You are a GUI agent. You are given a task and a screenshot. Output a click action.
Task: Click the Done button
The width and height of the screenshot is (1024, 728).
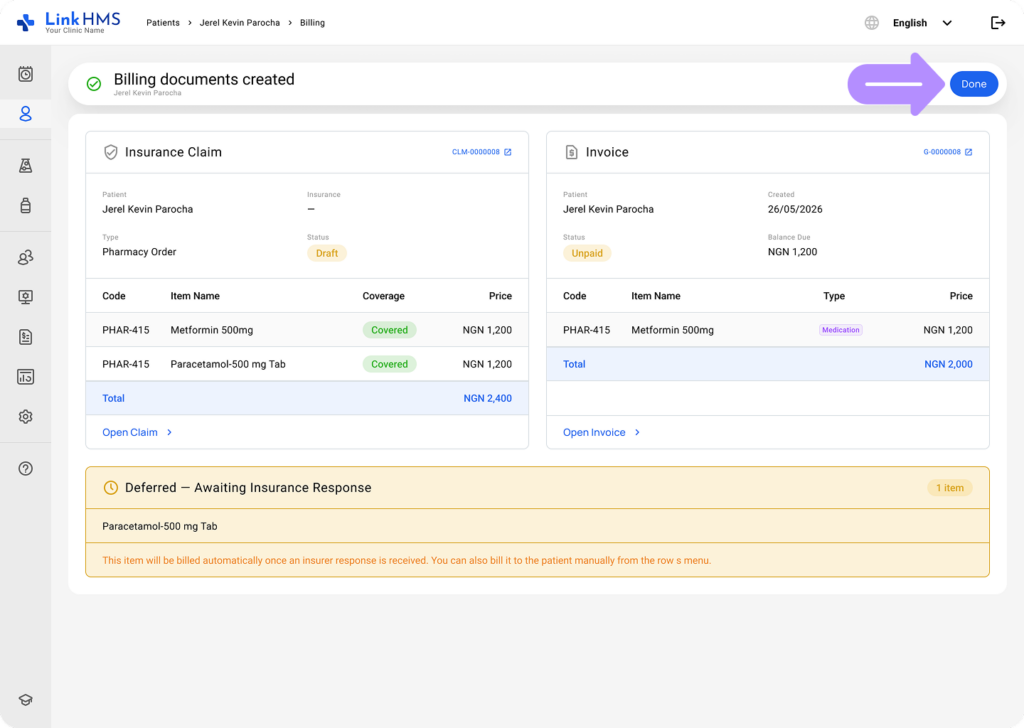coord(973,84)
